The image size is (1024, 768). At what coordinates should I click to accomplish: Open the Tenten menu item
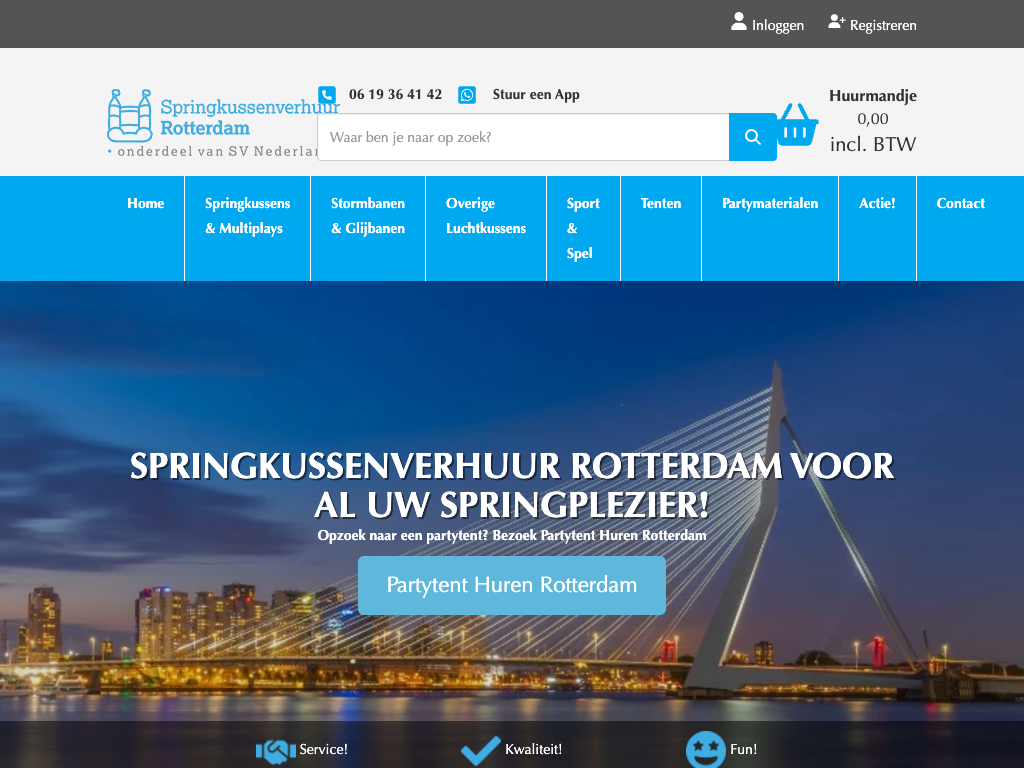pyautogui.click(x=661, y=203)
